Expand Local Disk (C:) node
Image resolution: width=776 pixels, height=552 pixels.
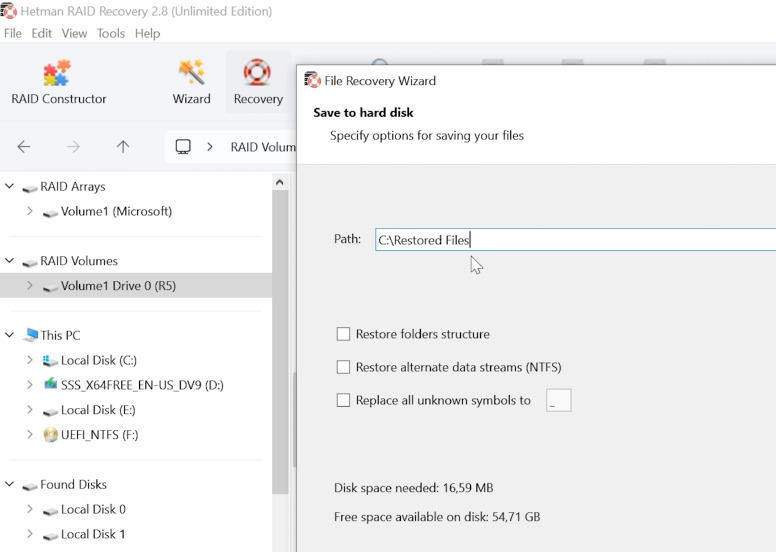[x=30, y=360]
